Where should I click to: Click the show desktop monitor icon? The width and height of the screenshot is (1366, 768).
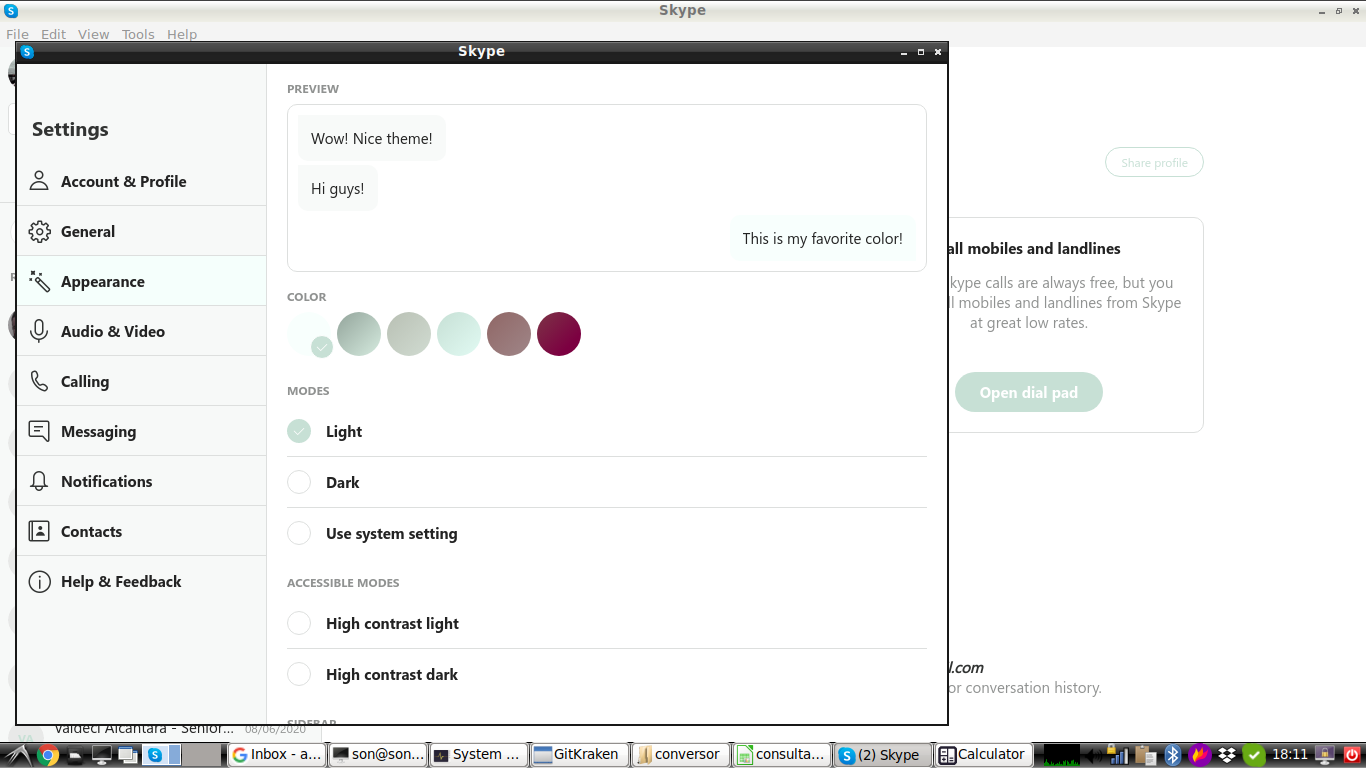point(102,755)
